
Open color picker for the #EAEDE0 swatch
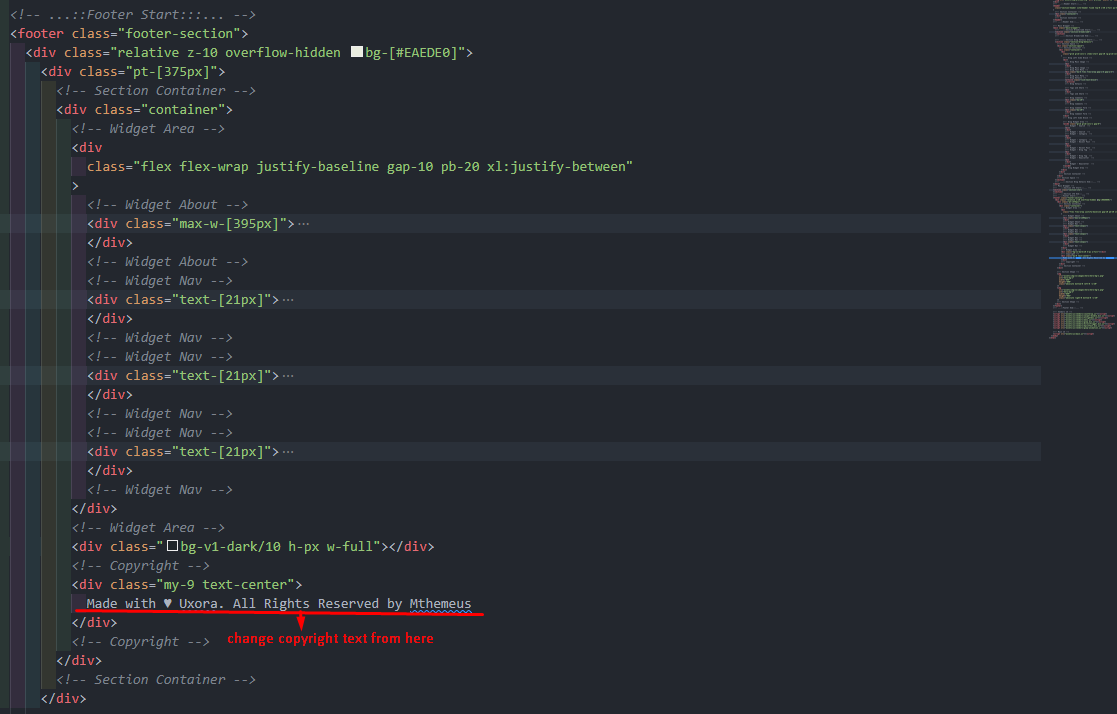pos(355,52)
